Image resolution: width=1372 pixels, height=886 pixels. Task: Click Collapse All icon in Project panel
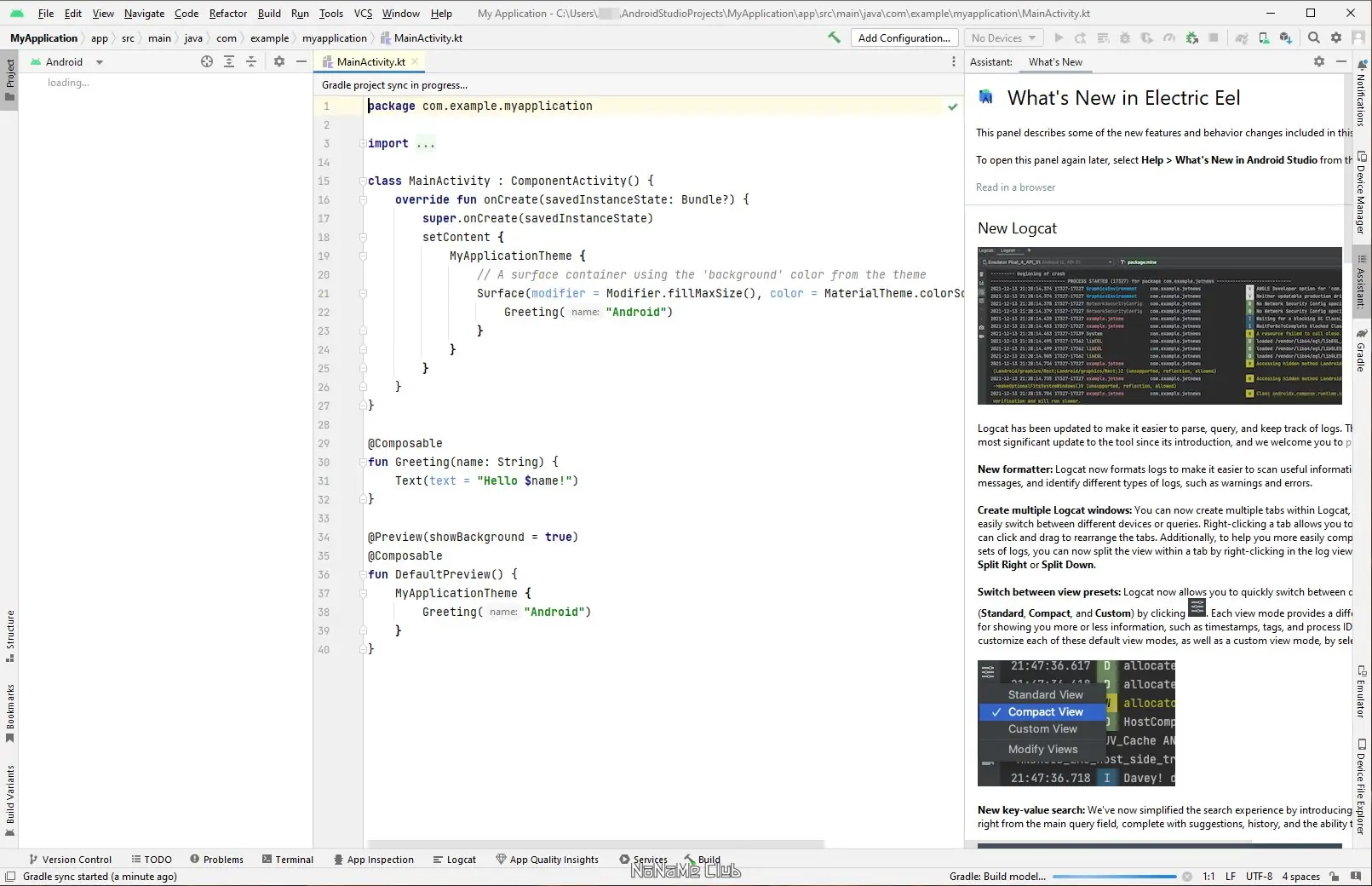tap(251, 61)
